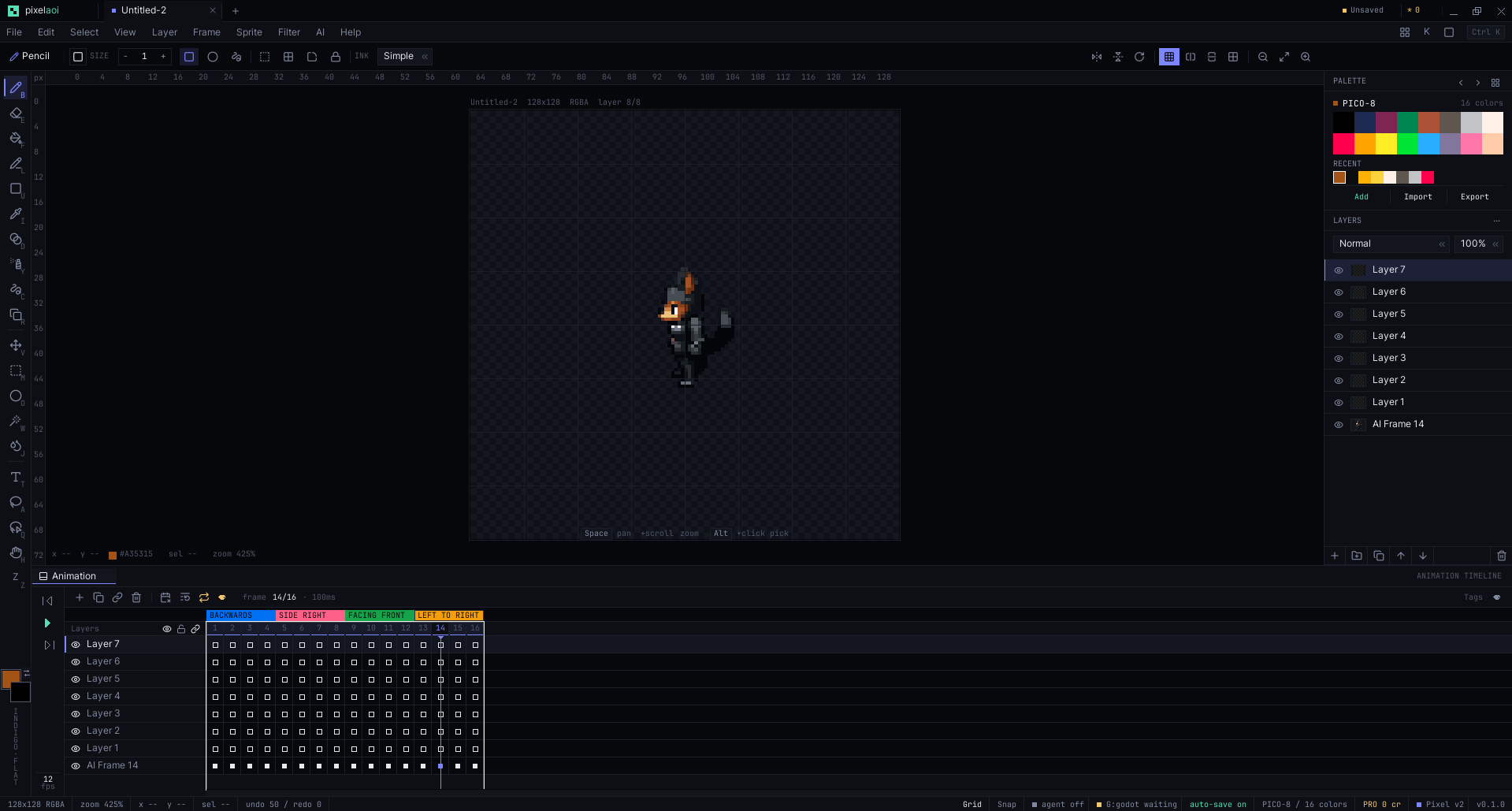
Task: Pick the yellow PICO-8 palette swatch
Action: click(x=1386, y=143)
